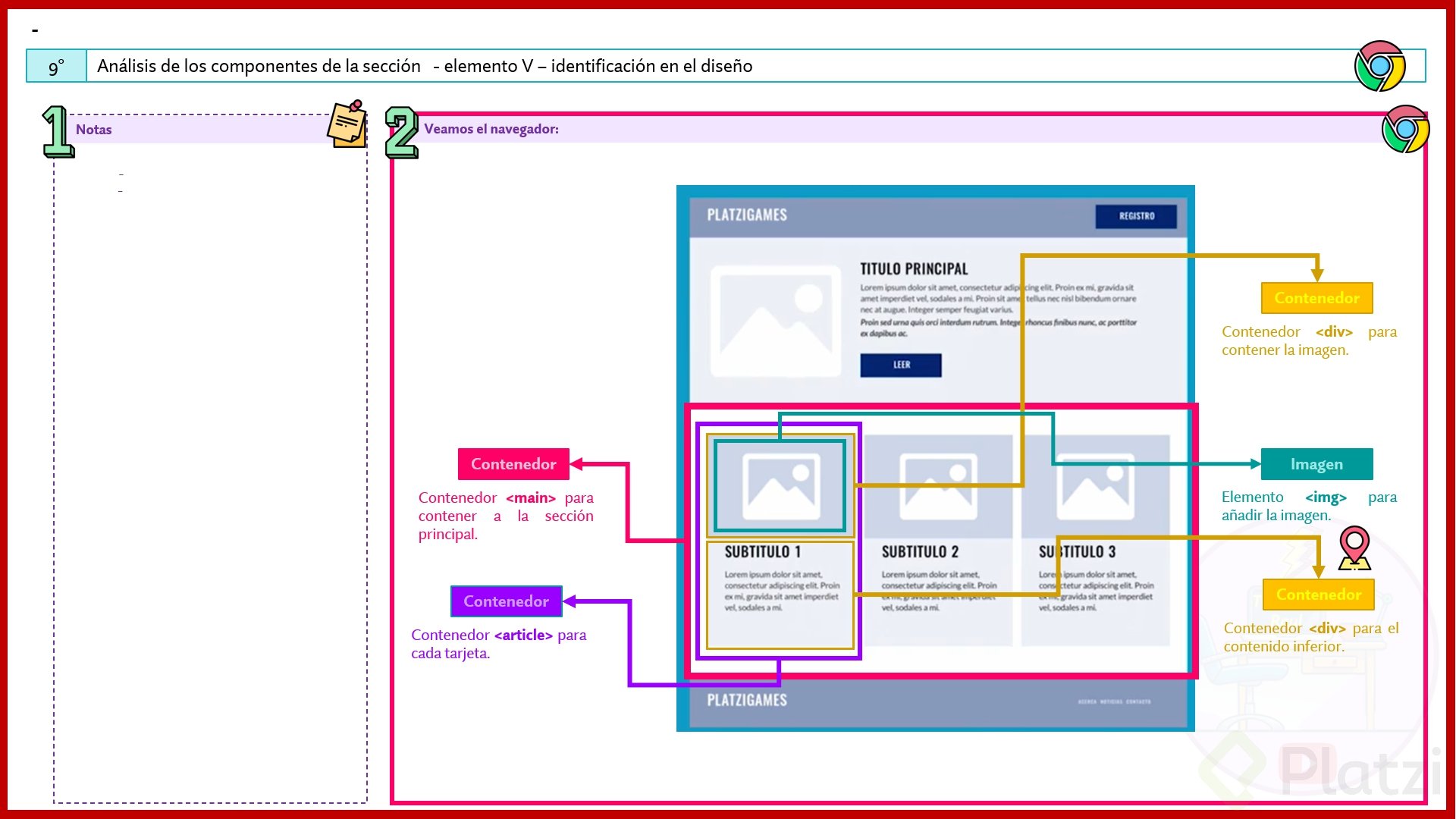Click the 'SUBTITULO 1' heading

(762, 552)
